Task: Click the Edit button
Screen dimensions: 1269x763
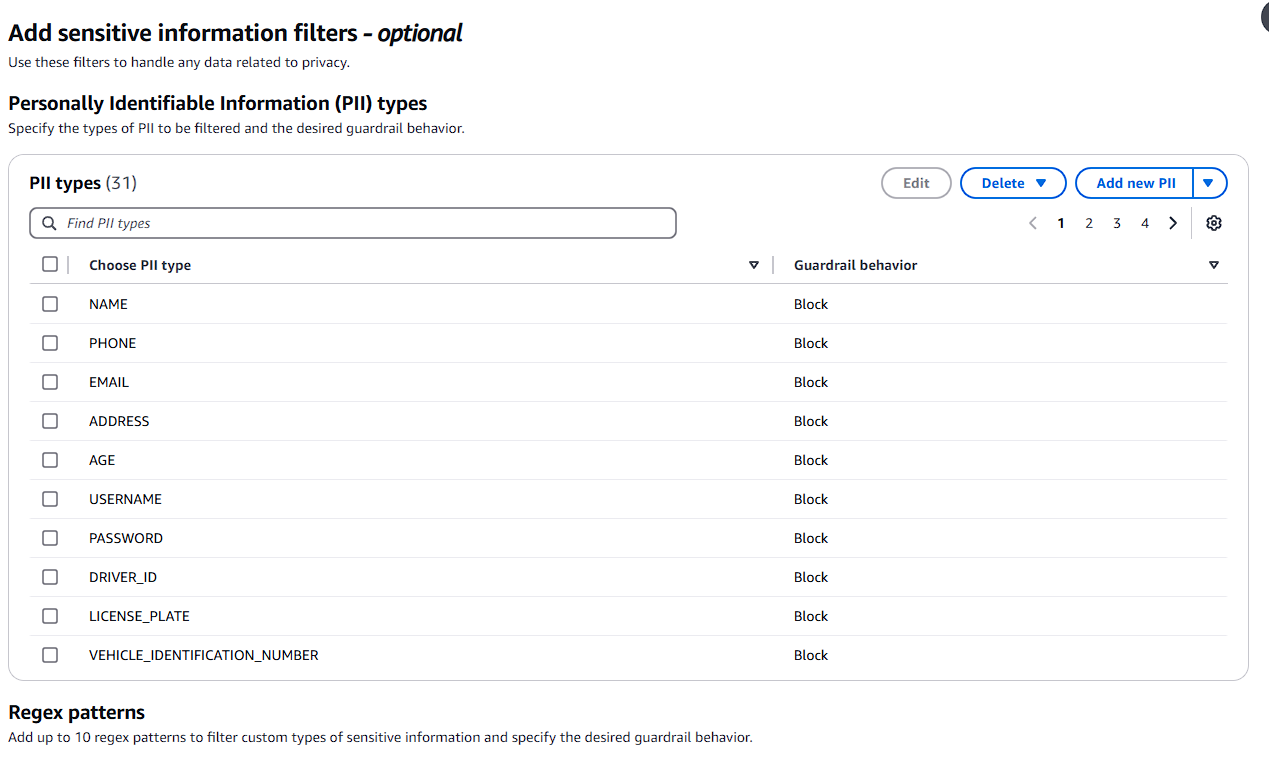Action: [x=916, y=183]
